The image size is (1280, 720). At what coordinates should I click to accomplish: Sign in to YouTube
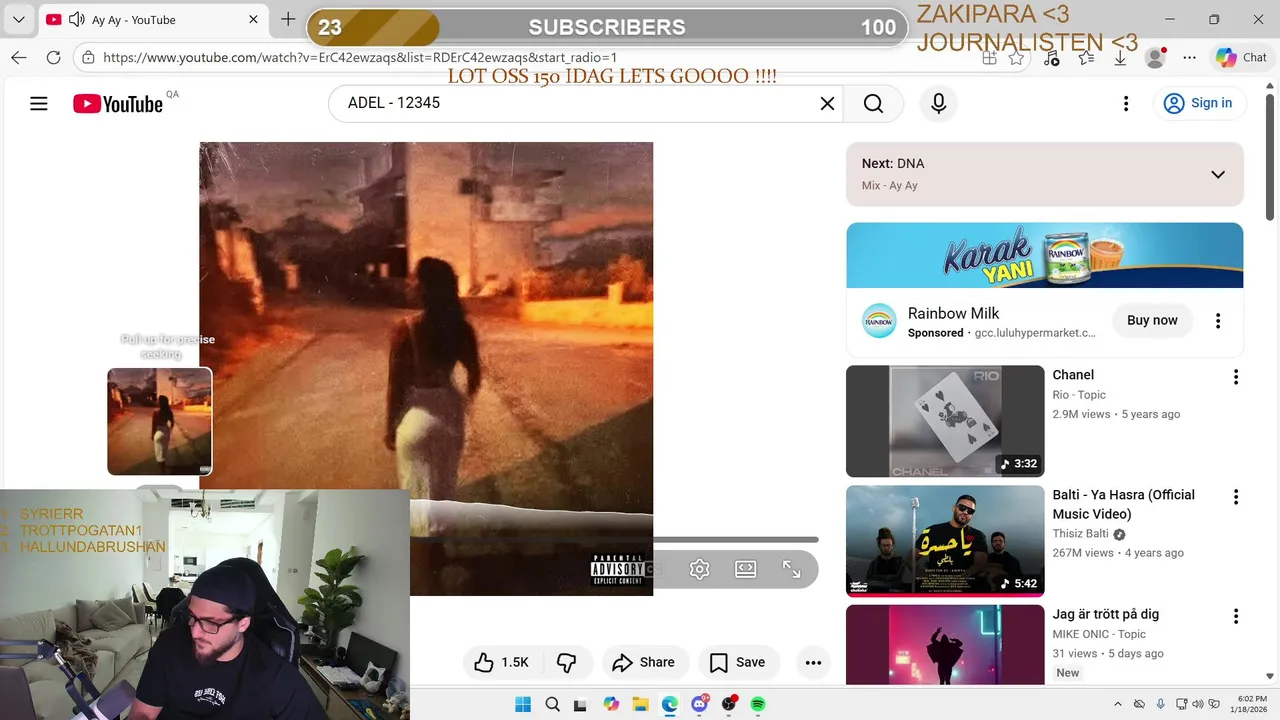click(x=1198, y=103)
